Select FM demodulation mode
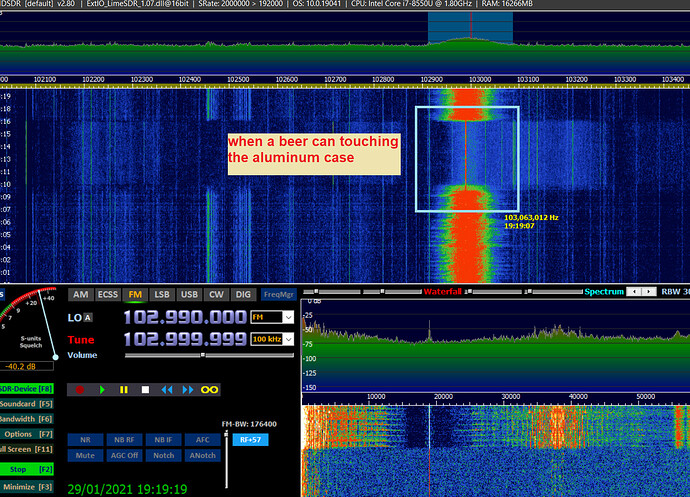The image size is (690, 497). pos(135,295)
